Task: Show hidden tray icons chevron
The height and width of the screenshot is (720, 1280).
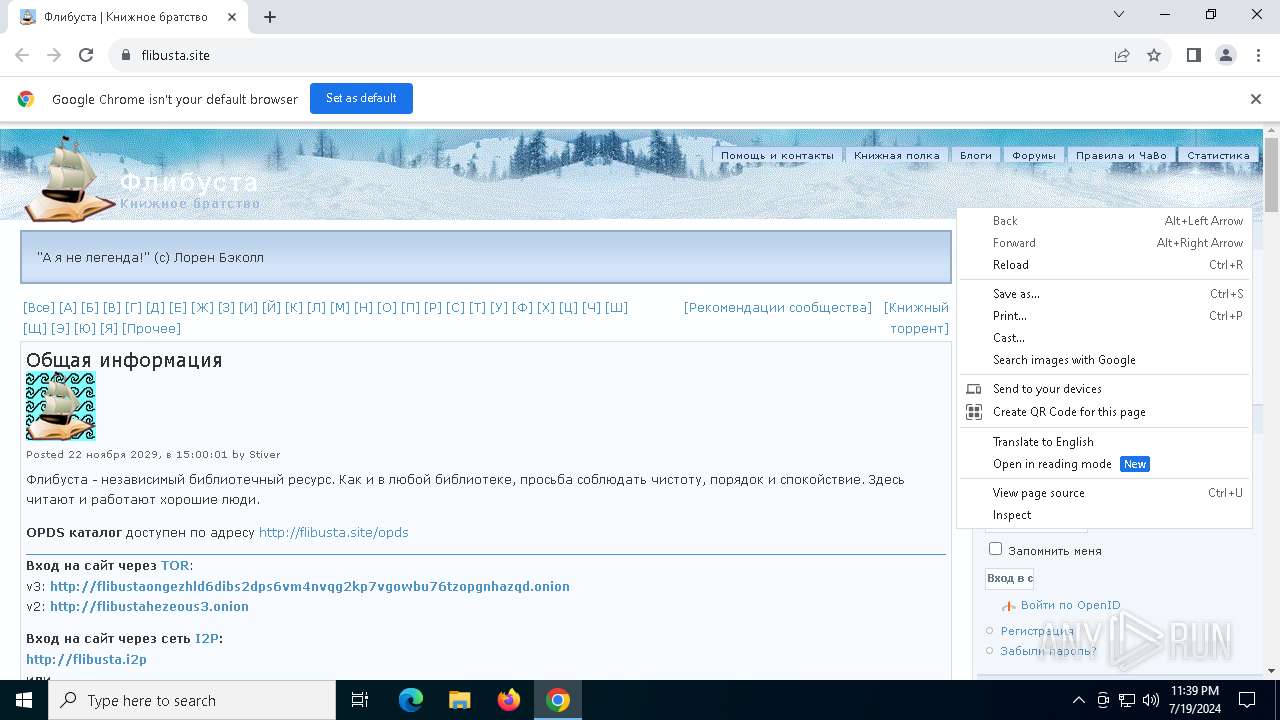Action: point(1078,700)
